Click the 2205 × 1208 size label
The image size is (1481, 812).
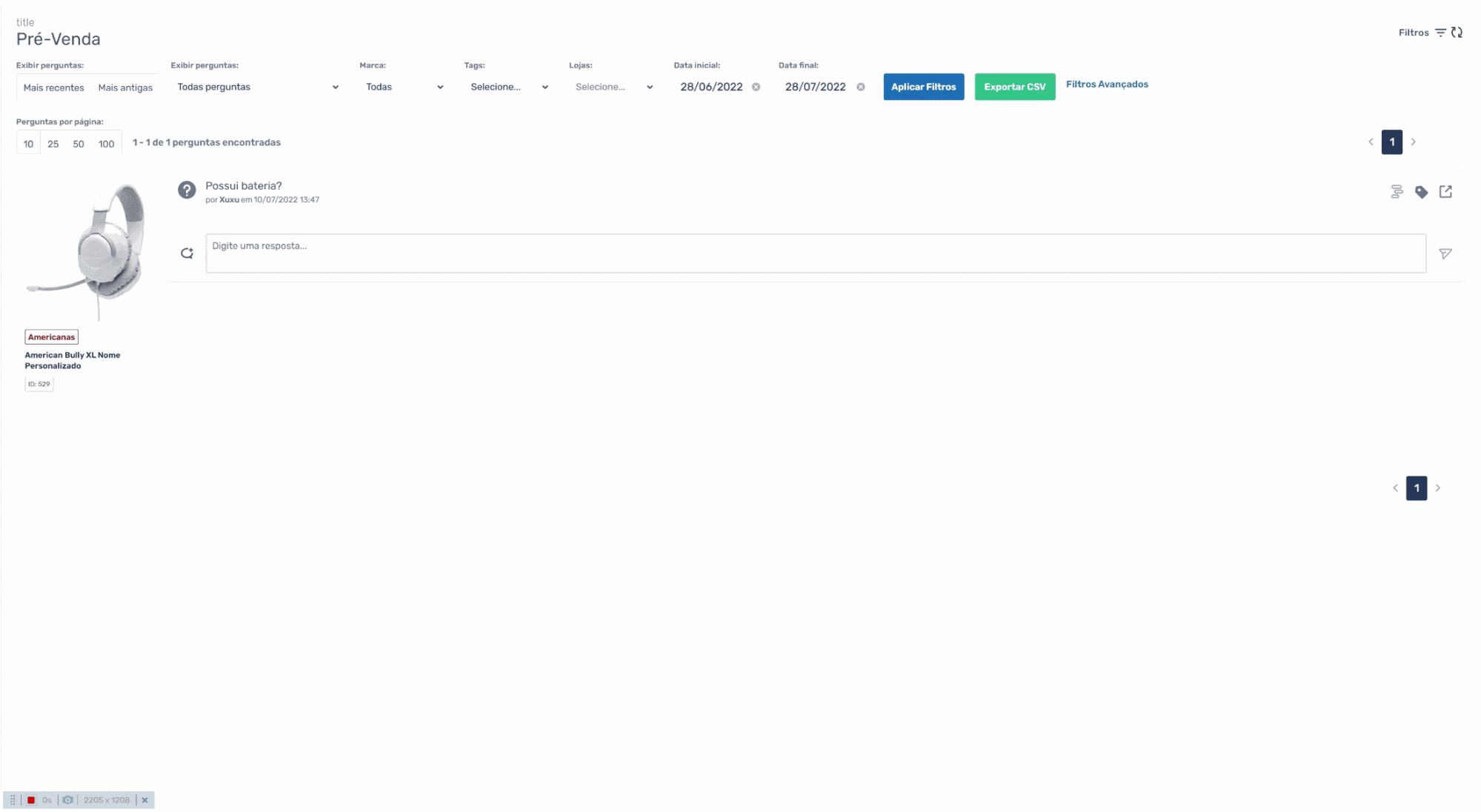(x=107, y=800)
